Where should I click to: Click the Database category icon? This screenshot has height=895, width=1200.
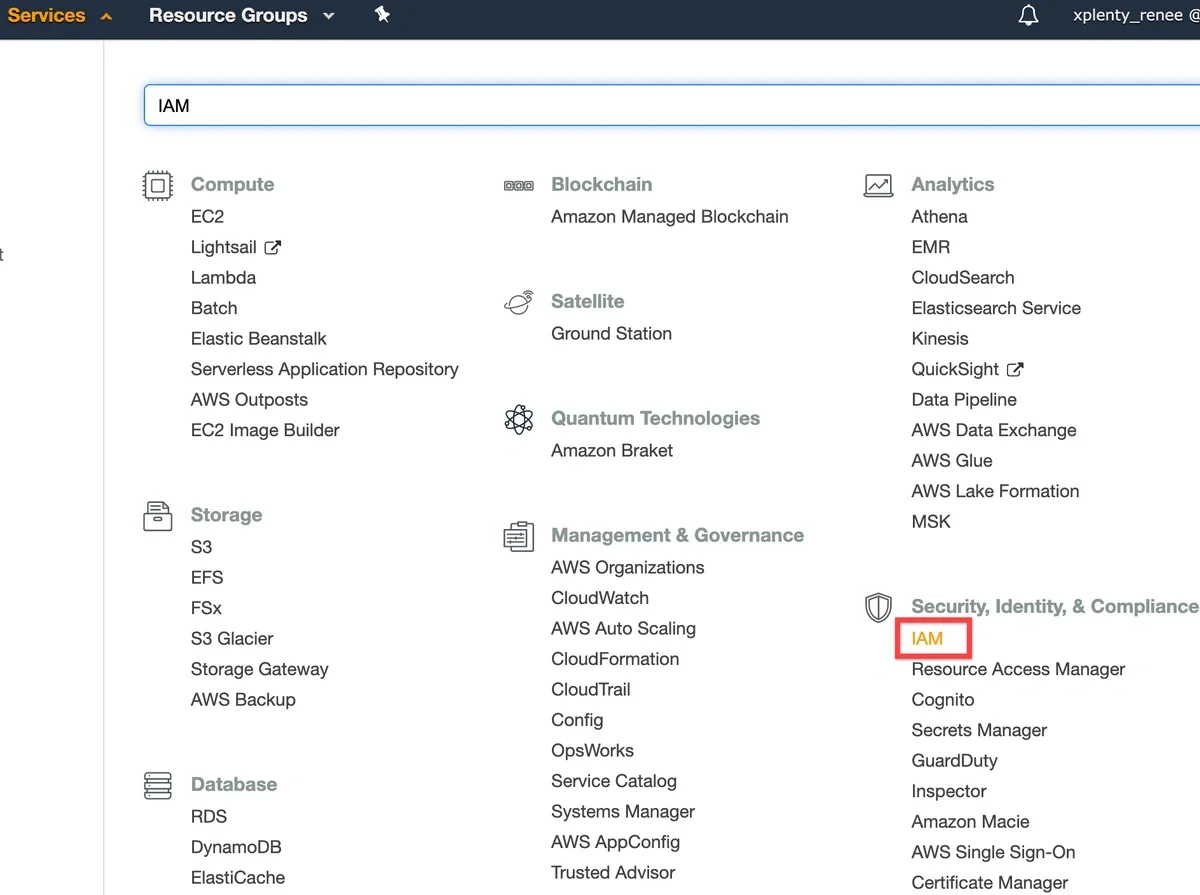pos(157,786)
